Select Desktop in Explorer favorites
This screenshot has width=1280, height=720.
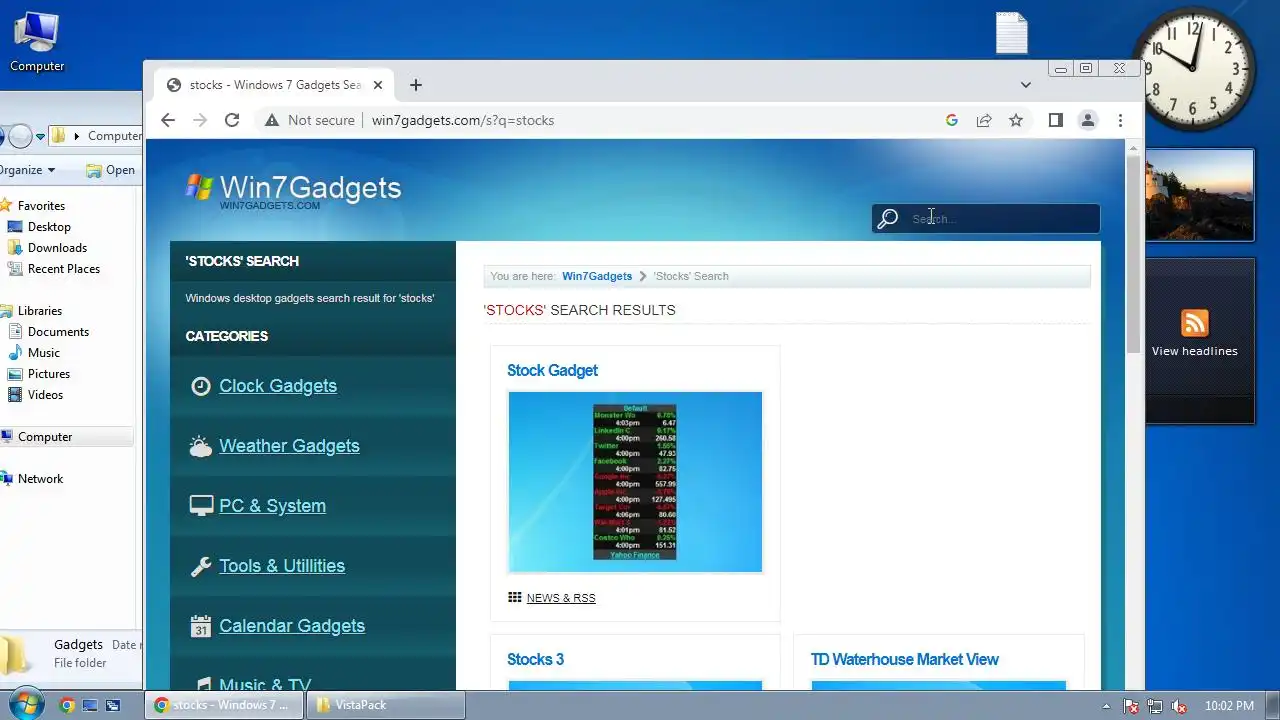click(x=49, y=227)
